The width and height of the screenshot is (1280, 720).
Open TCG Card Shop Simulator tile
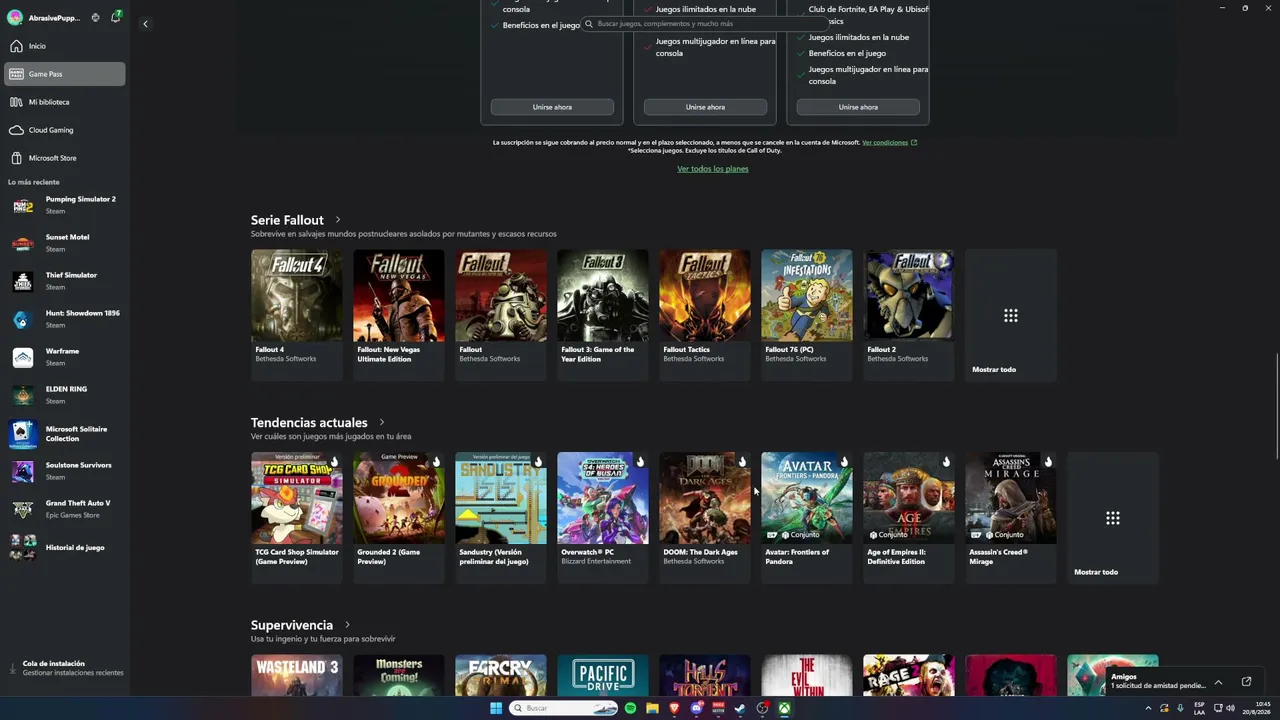click(297, 518)
